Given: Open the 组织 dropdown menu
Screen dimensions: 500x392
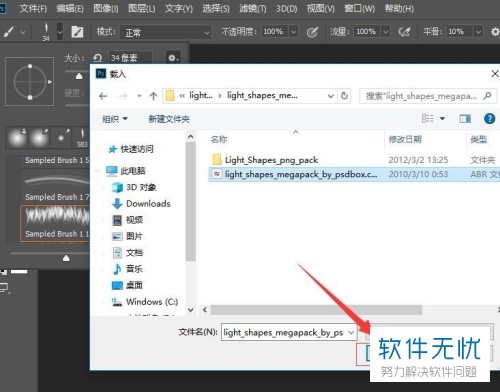Looking at the screenshot, I should [x=115, y=119].
